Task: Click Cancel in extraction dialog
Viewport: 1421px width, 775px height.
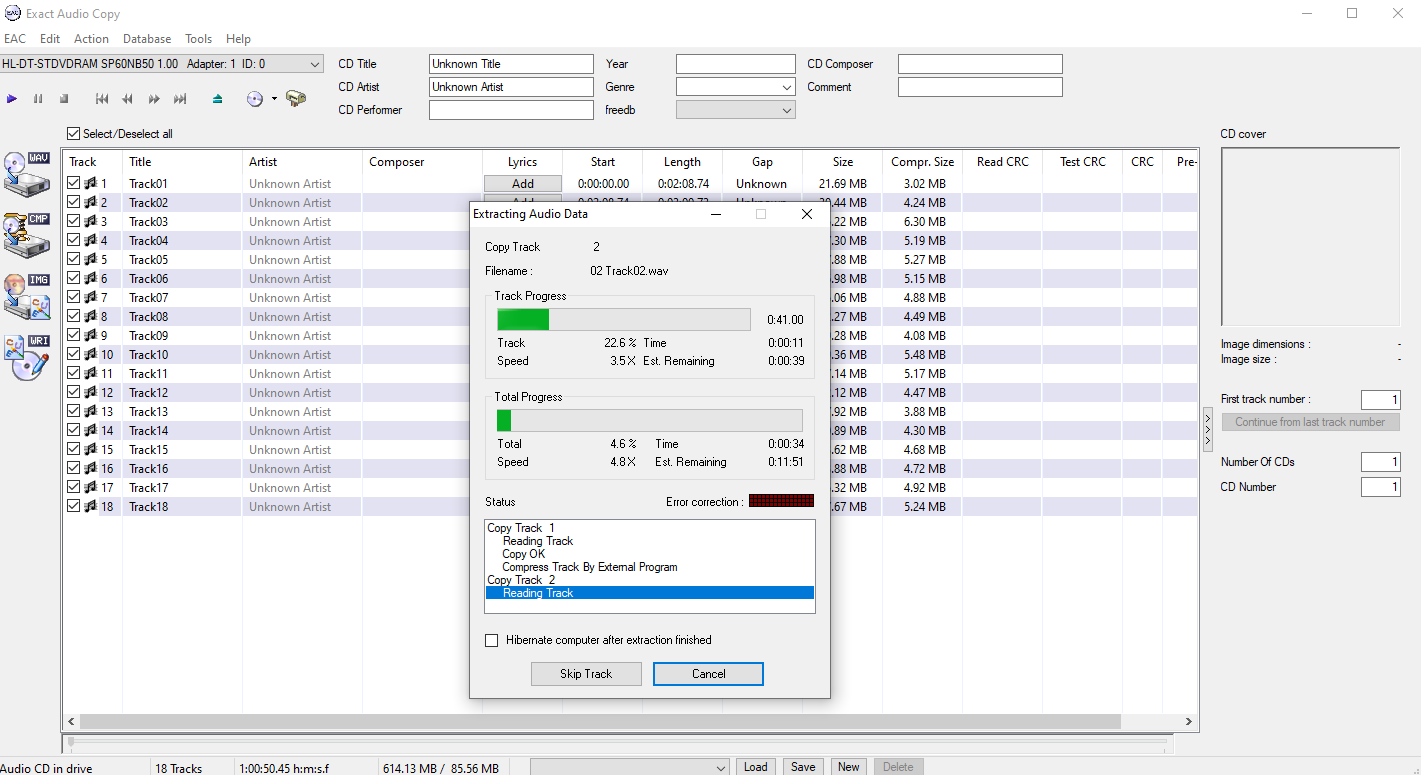Action: 708,674
